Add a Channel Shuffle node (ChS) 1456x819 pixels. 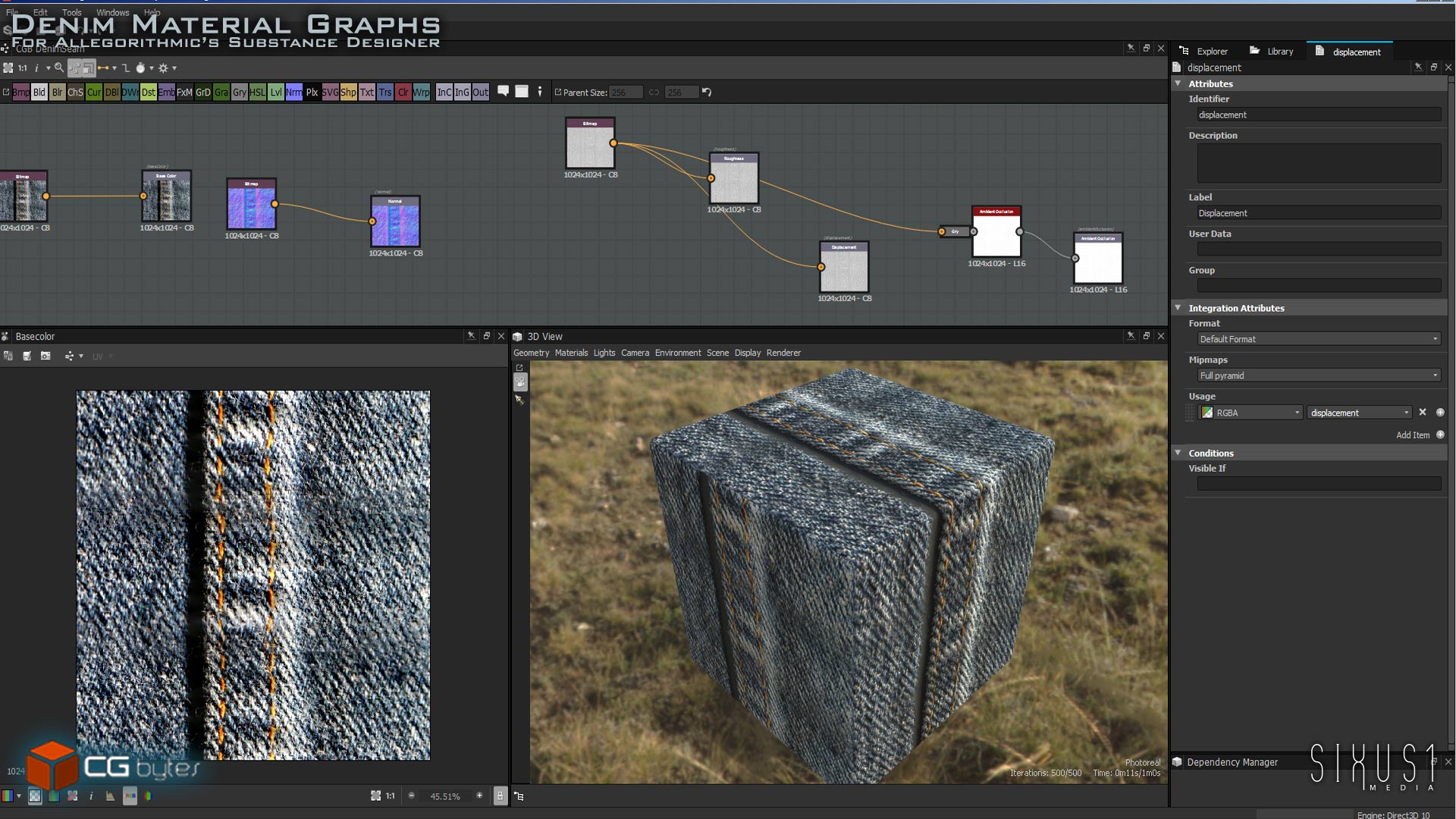pos(76,93)
